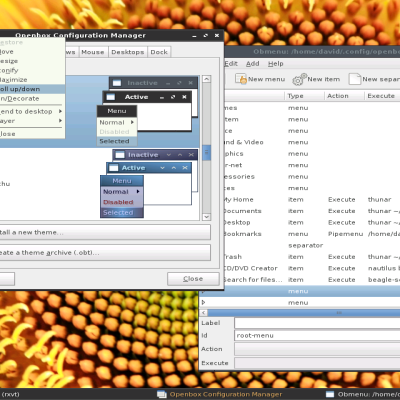
Task: Click the Active preview window icon in top theme
Action: point(110,97)
